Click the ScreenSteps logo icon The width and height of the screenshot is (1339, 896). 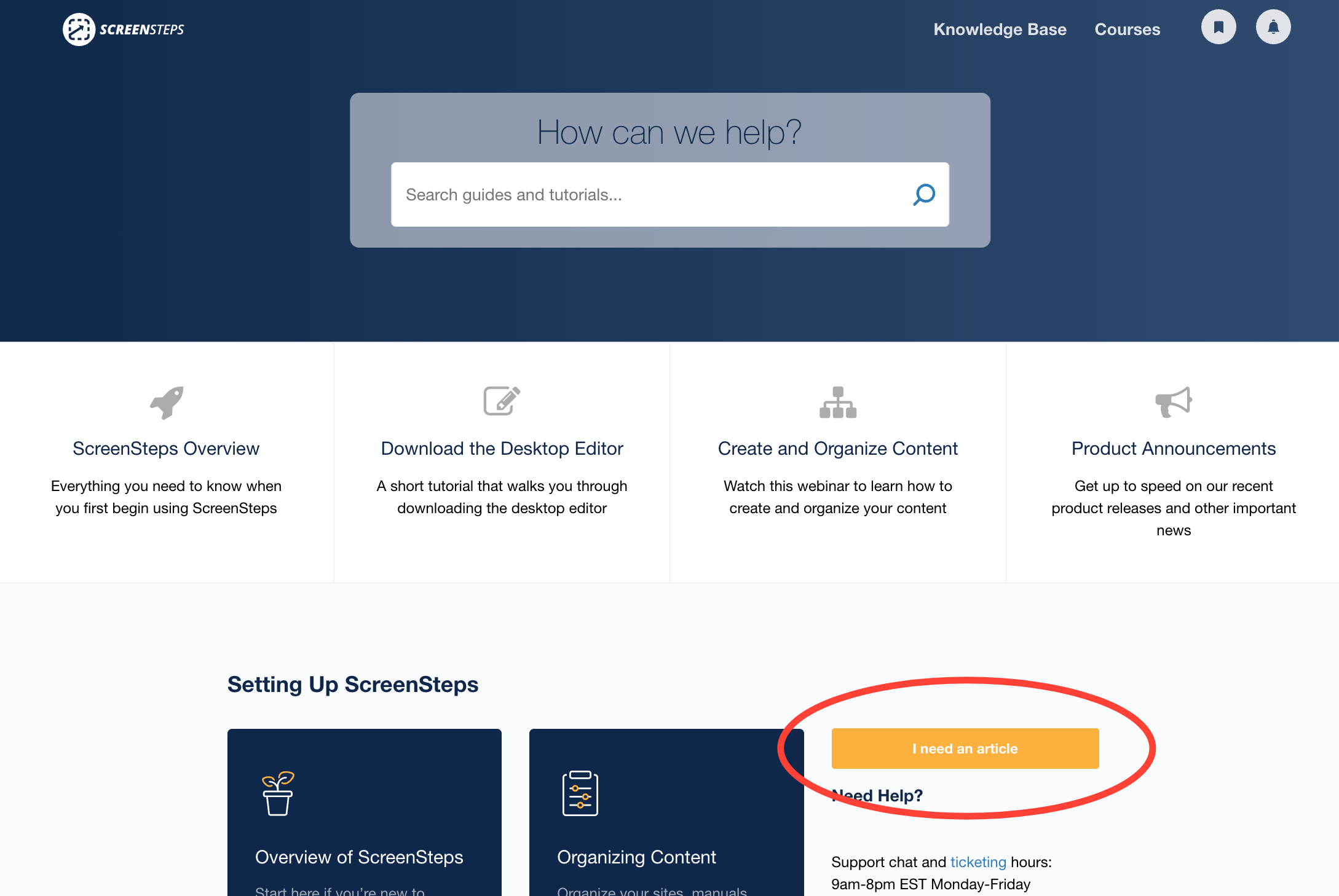coord(79,29)
